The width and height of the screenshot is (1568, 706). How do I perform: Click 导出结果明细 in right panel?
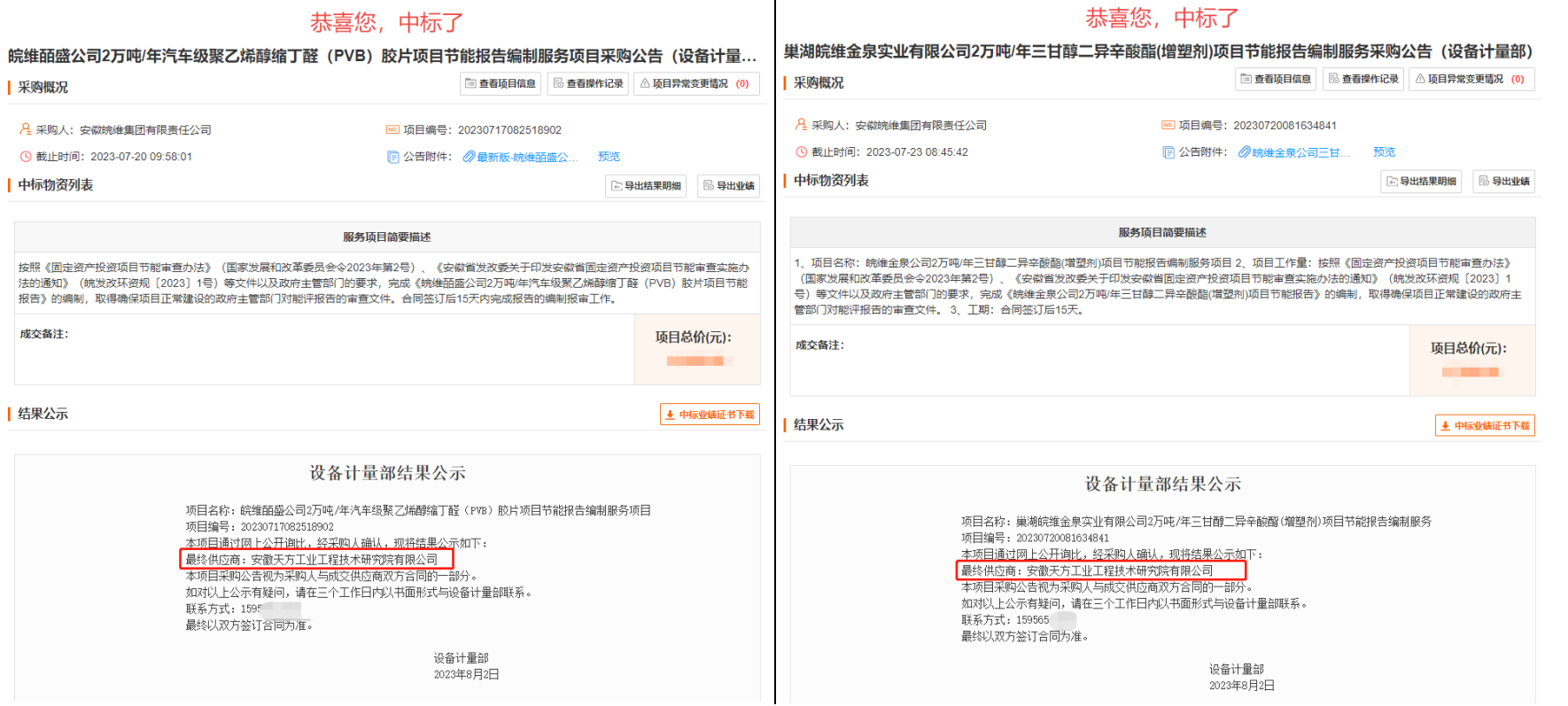click(x=1421, y=182)
